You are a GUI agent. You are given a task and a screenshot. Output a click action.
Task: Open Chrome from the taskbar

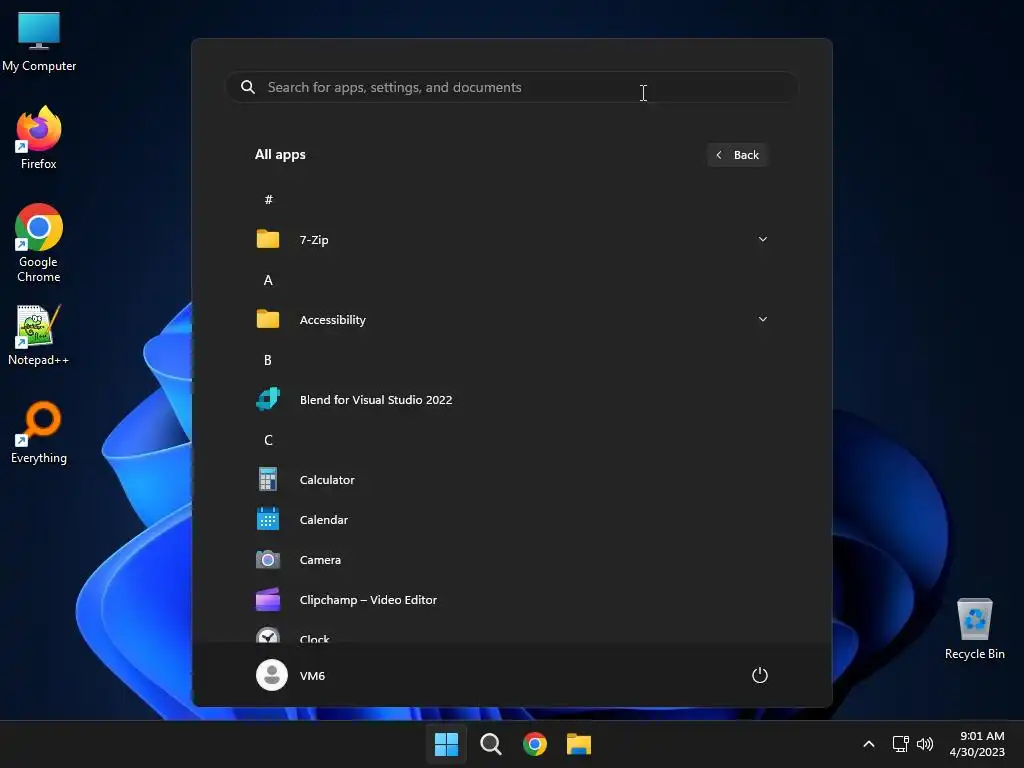click(535, 744)
